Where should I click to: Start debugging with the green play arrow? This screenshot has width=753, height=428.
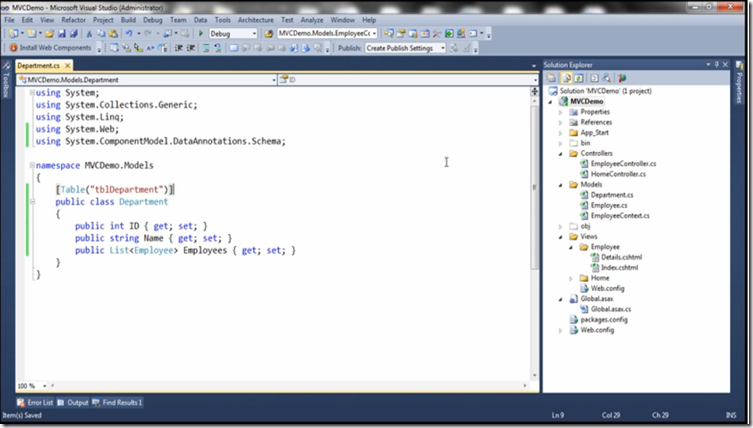click(201, 34)
